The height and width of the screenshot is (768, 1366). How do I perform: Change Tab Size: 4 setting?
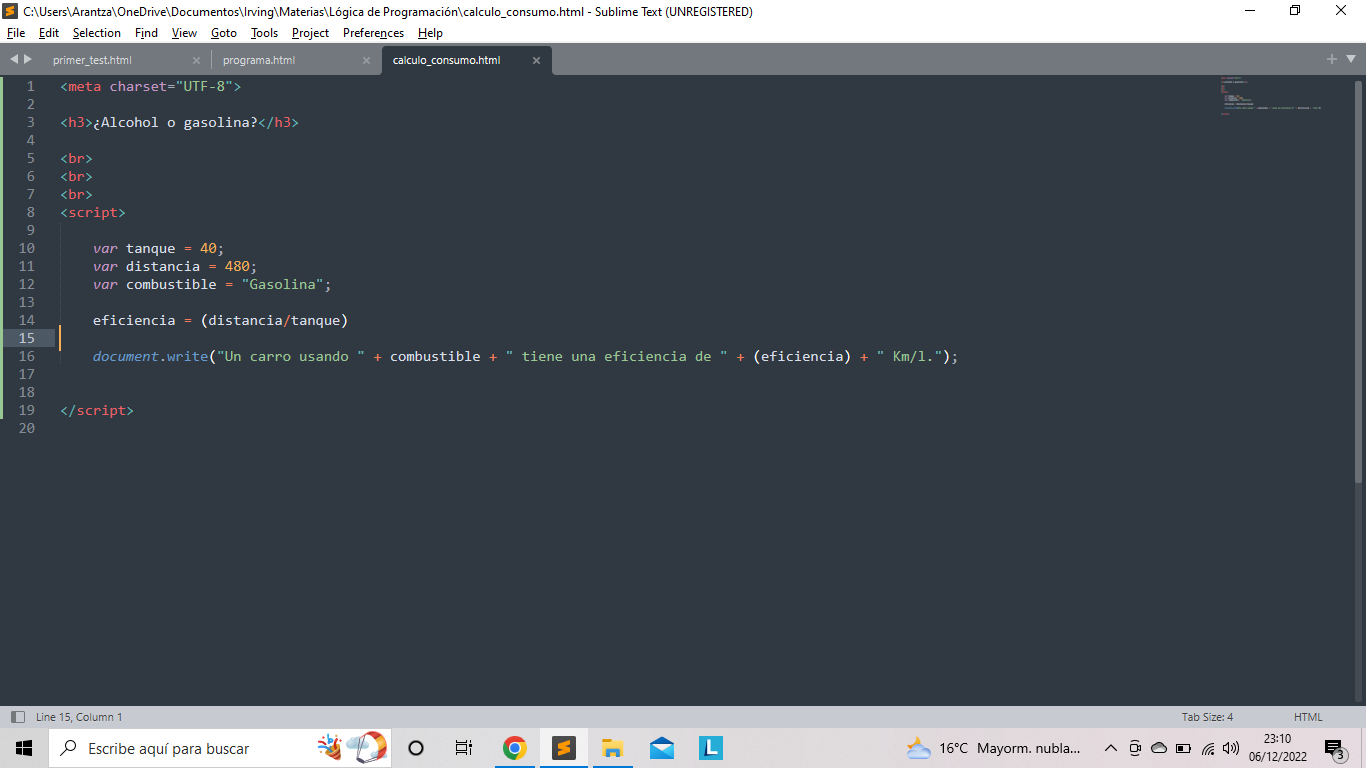(1207, 717)
